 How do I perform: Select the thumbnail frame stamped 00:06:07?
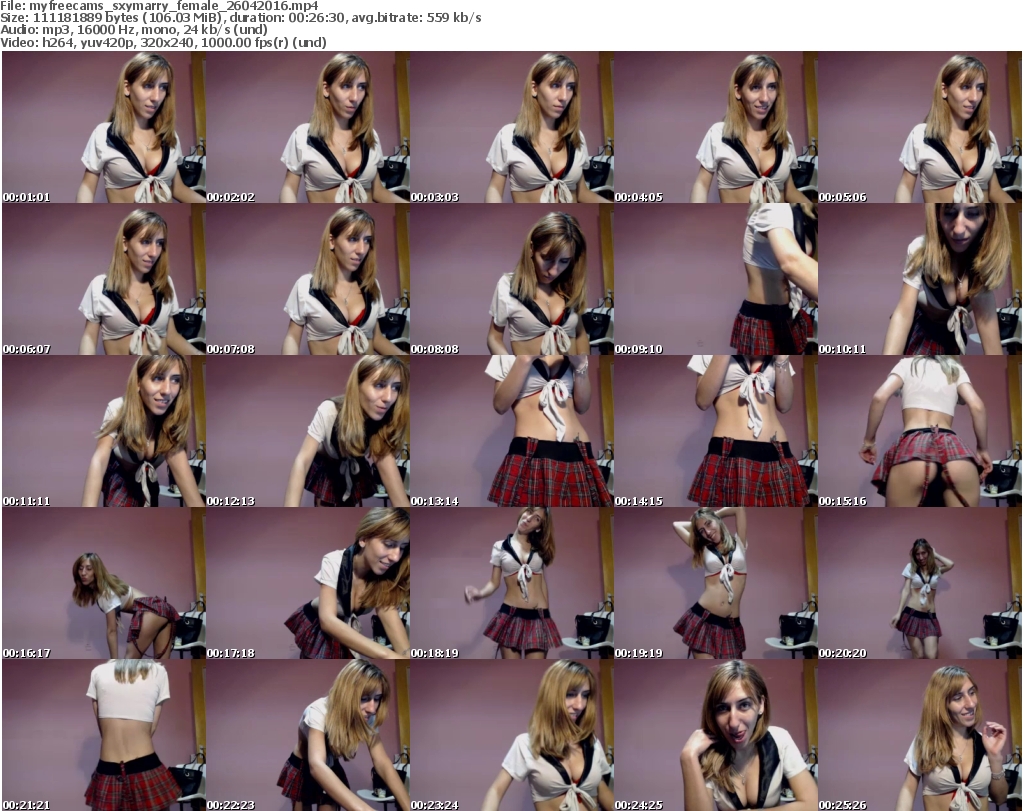104,279
